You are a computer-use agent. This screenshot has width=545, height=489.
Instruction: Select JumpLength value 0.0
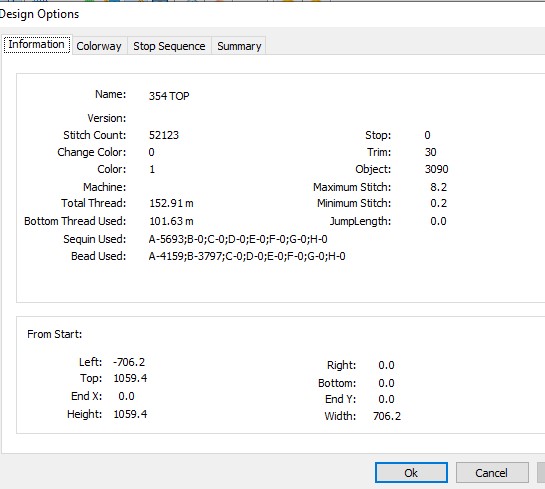pyautogui.click(x=438, y=221)
